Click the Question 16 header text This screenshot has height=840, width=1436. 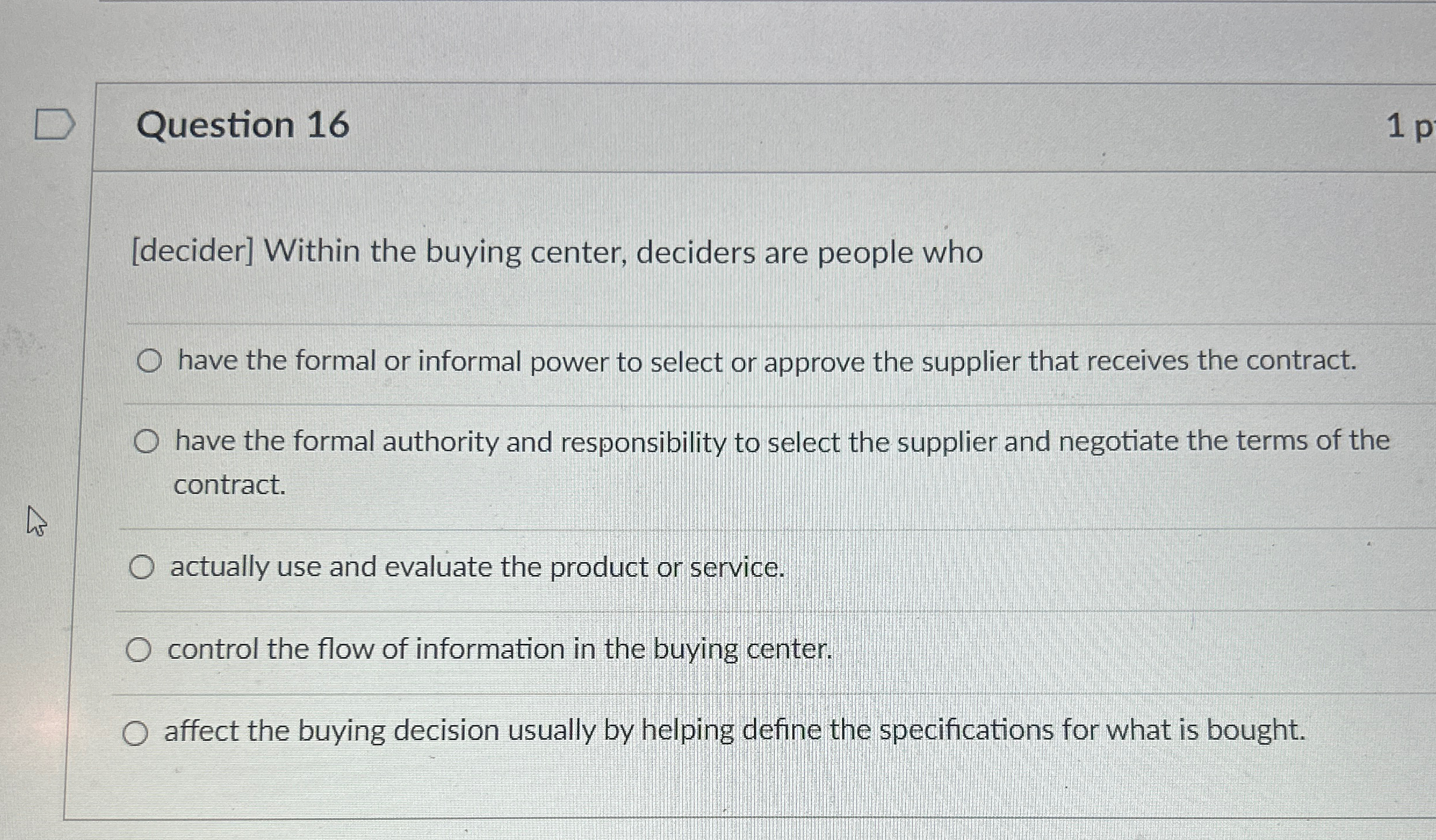tap(243, 124)
